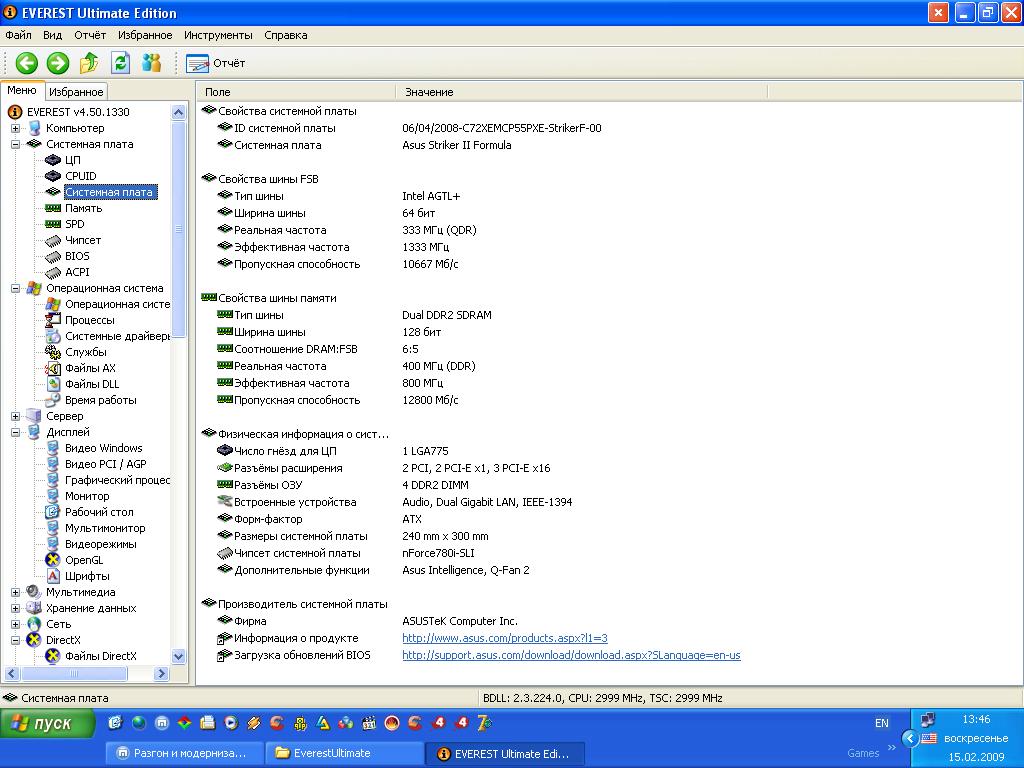Viewport: 1024px width, 768px height.
Task: Expand the Сервер tree node
Action: (16, 416)
